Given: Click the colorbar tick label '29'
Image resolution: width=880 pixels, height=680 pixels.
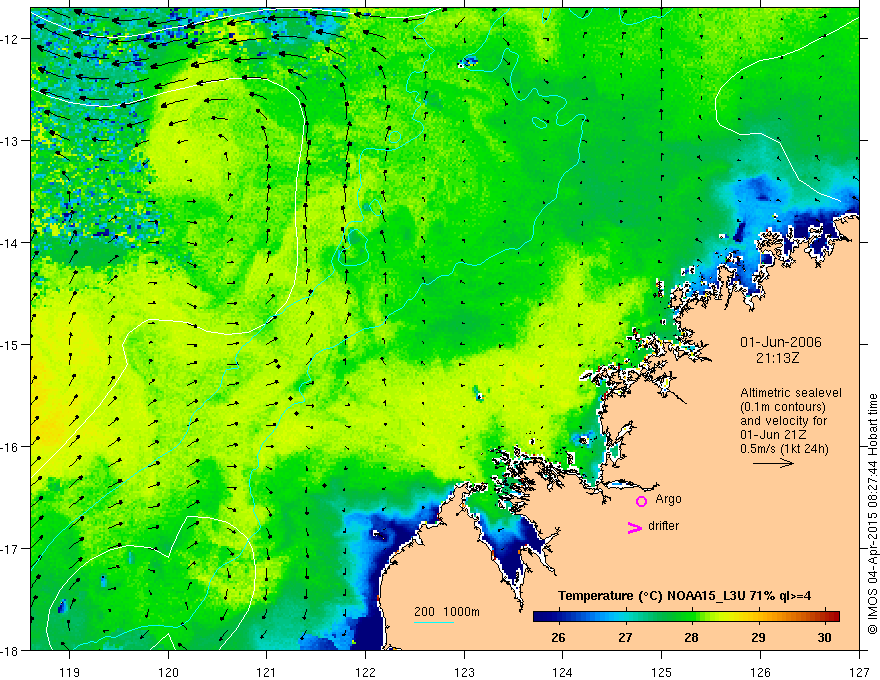Looking at the screenshot, I should tap(758, 637).
